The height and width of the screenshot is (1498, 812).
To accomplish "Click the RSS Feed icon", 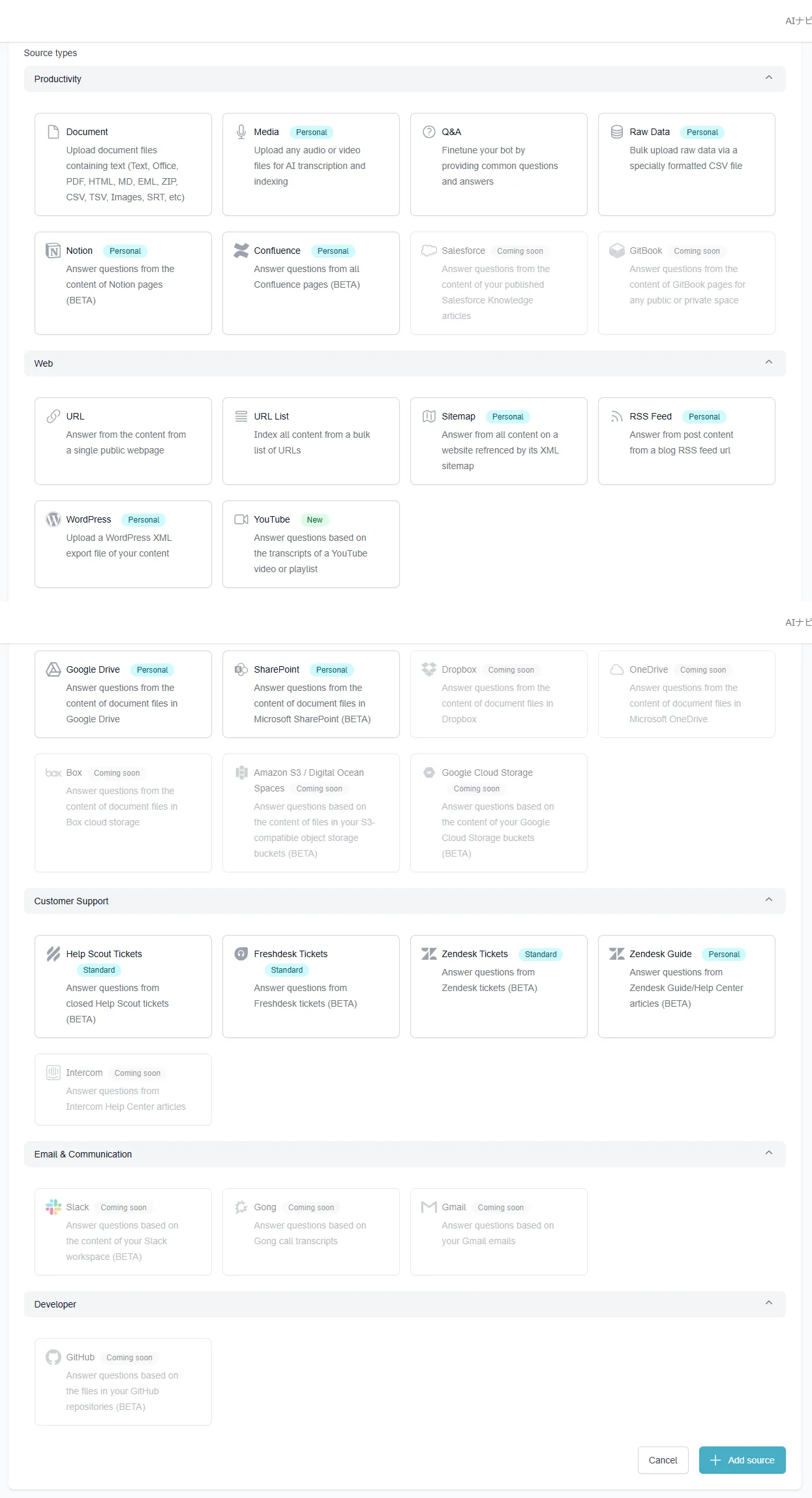I will click(x=617, y=416).
